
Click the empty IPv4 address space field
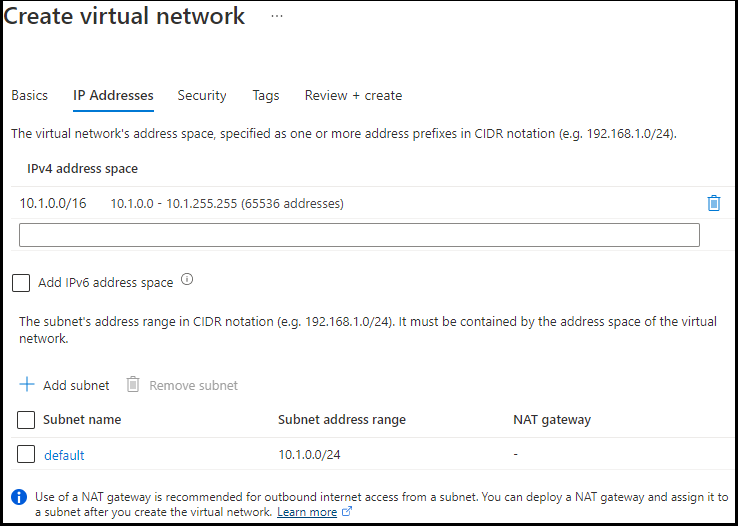(x=359, y=235)
